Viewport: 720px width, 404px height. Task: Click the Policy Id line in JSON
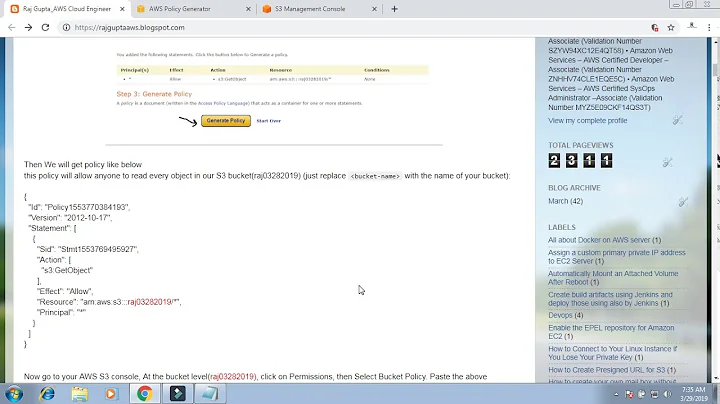pyautogui.click(x=79, y=207)
